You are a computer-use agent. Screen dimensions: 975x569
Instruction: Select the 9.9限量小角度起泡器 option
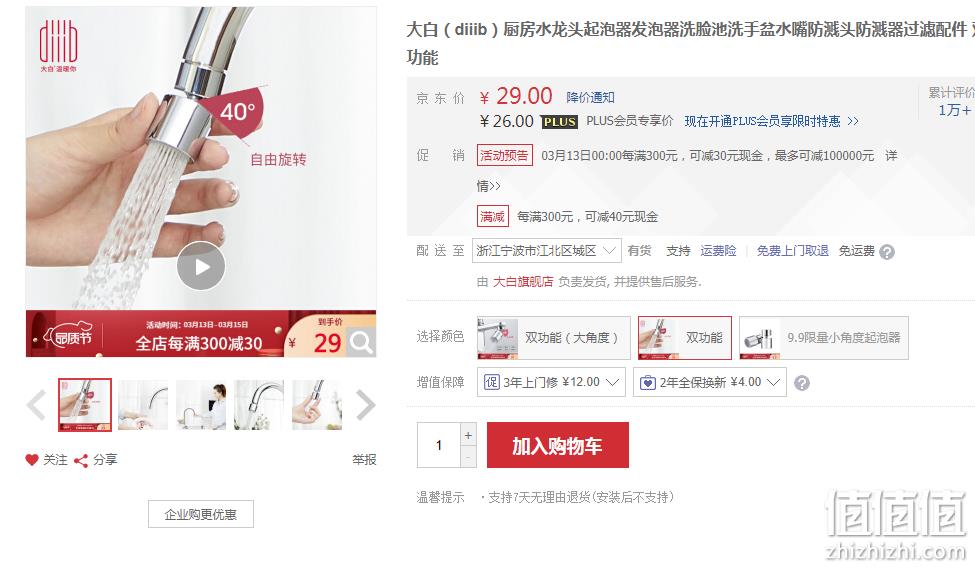[824, 338]
